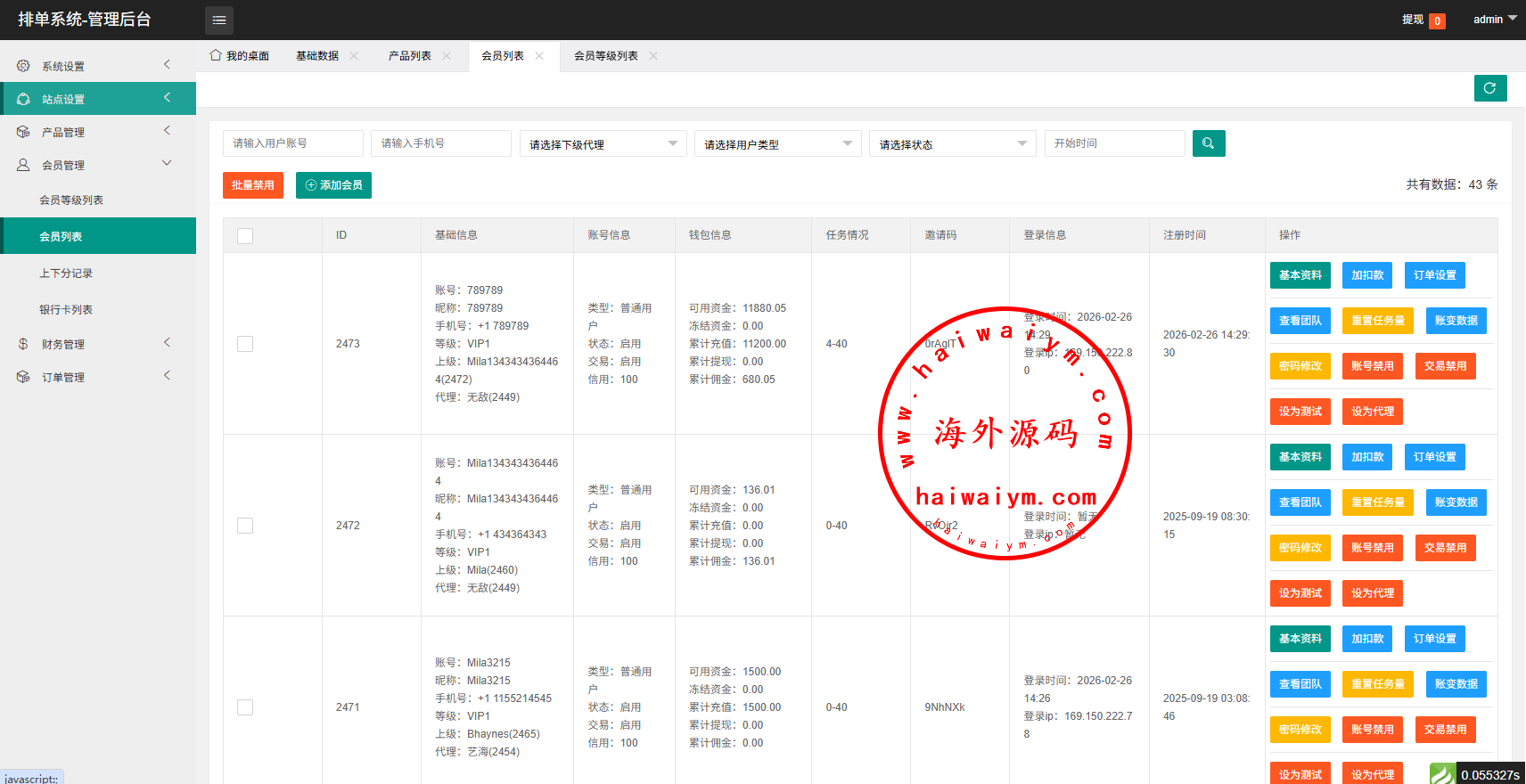
Task: Click the hamburger menu toggle icon
Action: [x=219, y=20]
